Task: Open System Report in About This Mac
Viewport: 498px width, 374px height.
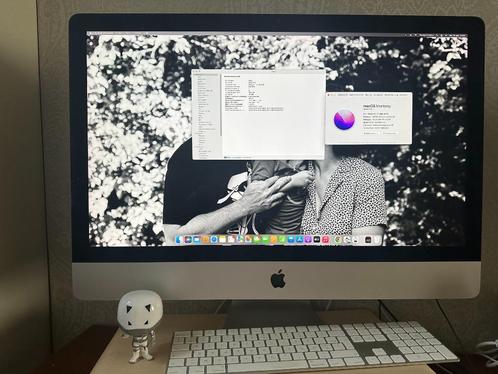Action: [370, 133]
